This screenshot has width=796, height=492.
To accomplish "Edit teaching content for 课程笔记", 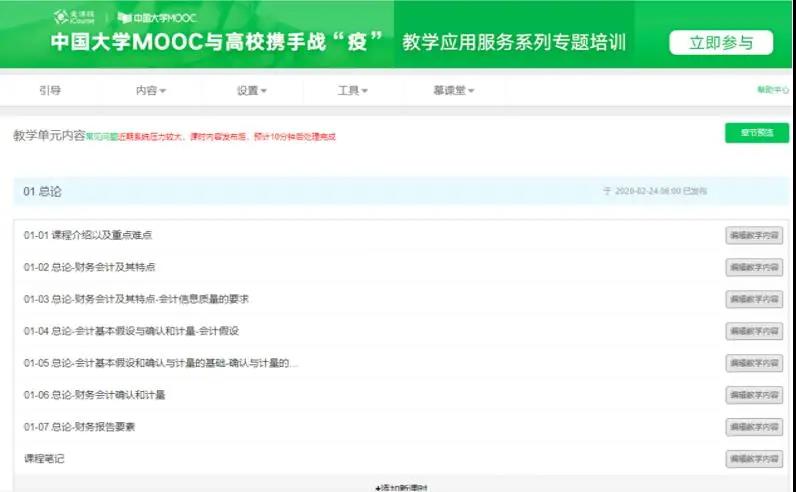I will click(754, 460).
